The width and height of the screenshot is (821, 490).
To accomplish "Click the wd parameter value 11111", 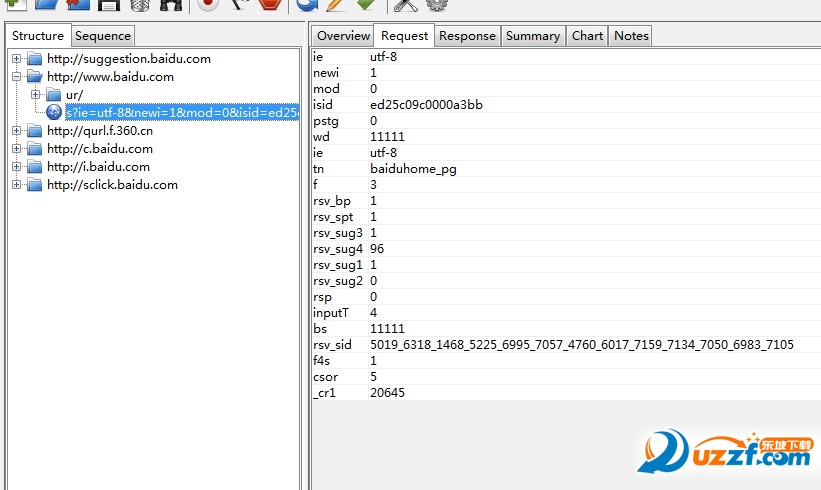I will (387, 137).
